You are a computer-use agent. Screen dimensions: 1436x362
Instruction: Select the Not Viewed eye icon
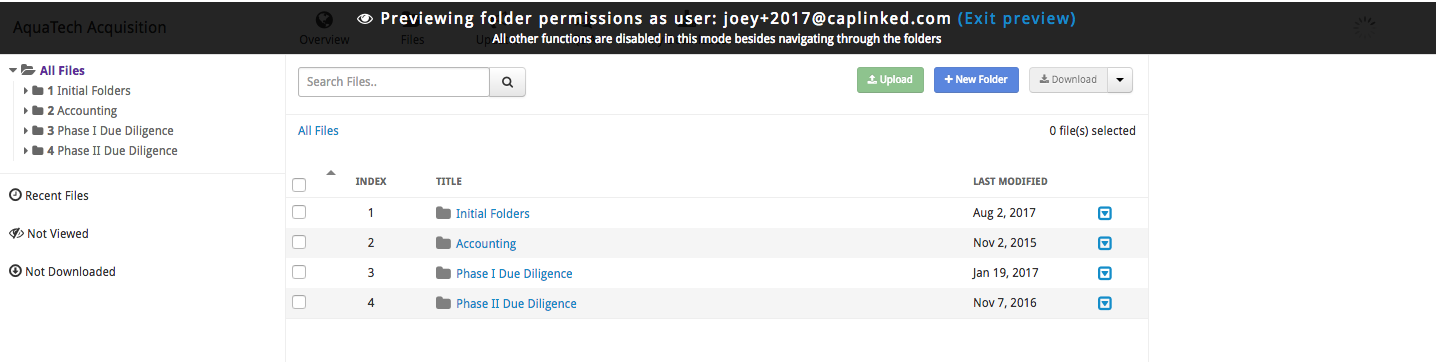[15, 233]
